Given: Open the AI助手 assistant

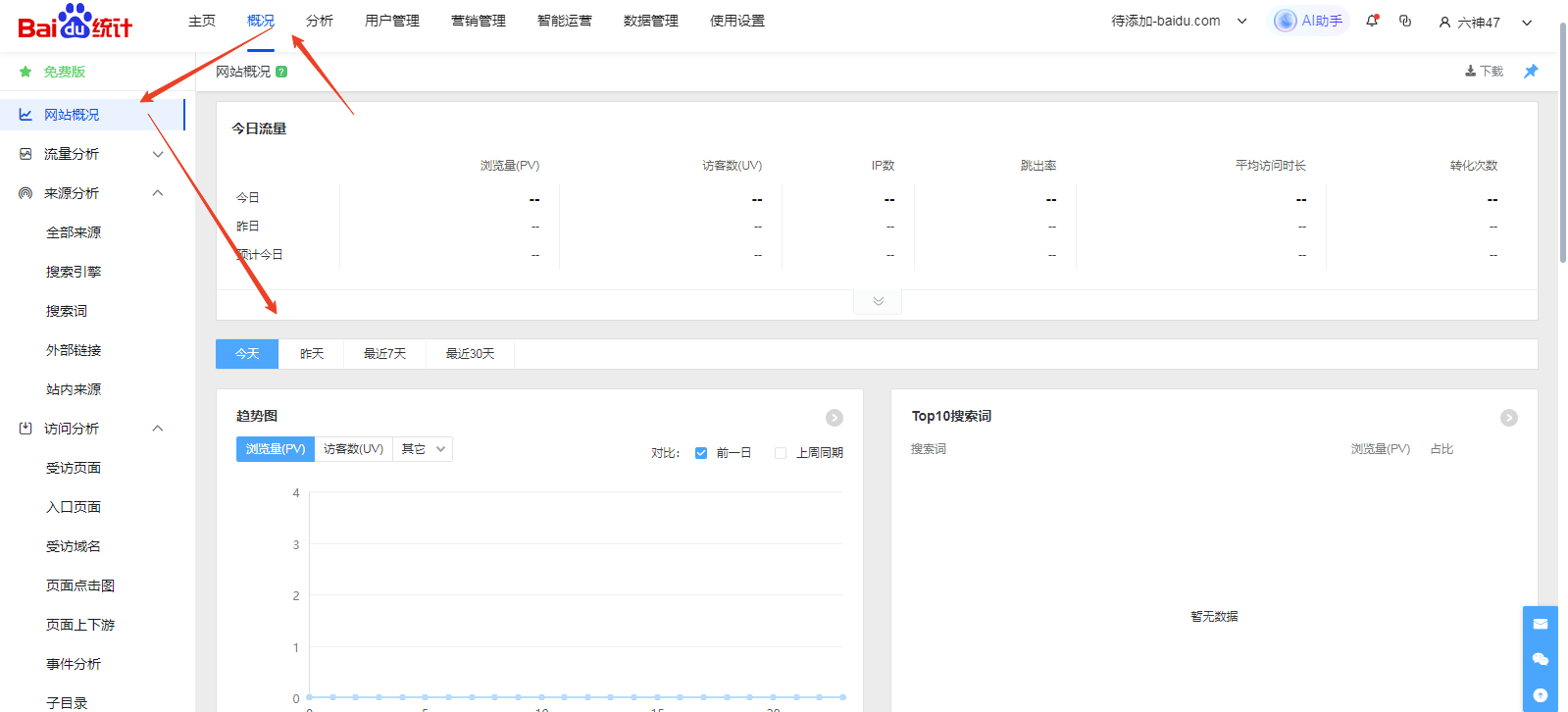Looking at the screenshot, I should (x=1309, y=21).
